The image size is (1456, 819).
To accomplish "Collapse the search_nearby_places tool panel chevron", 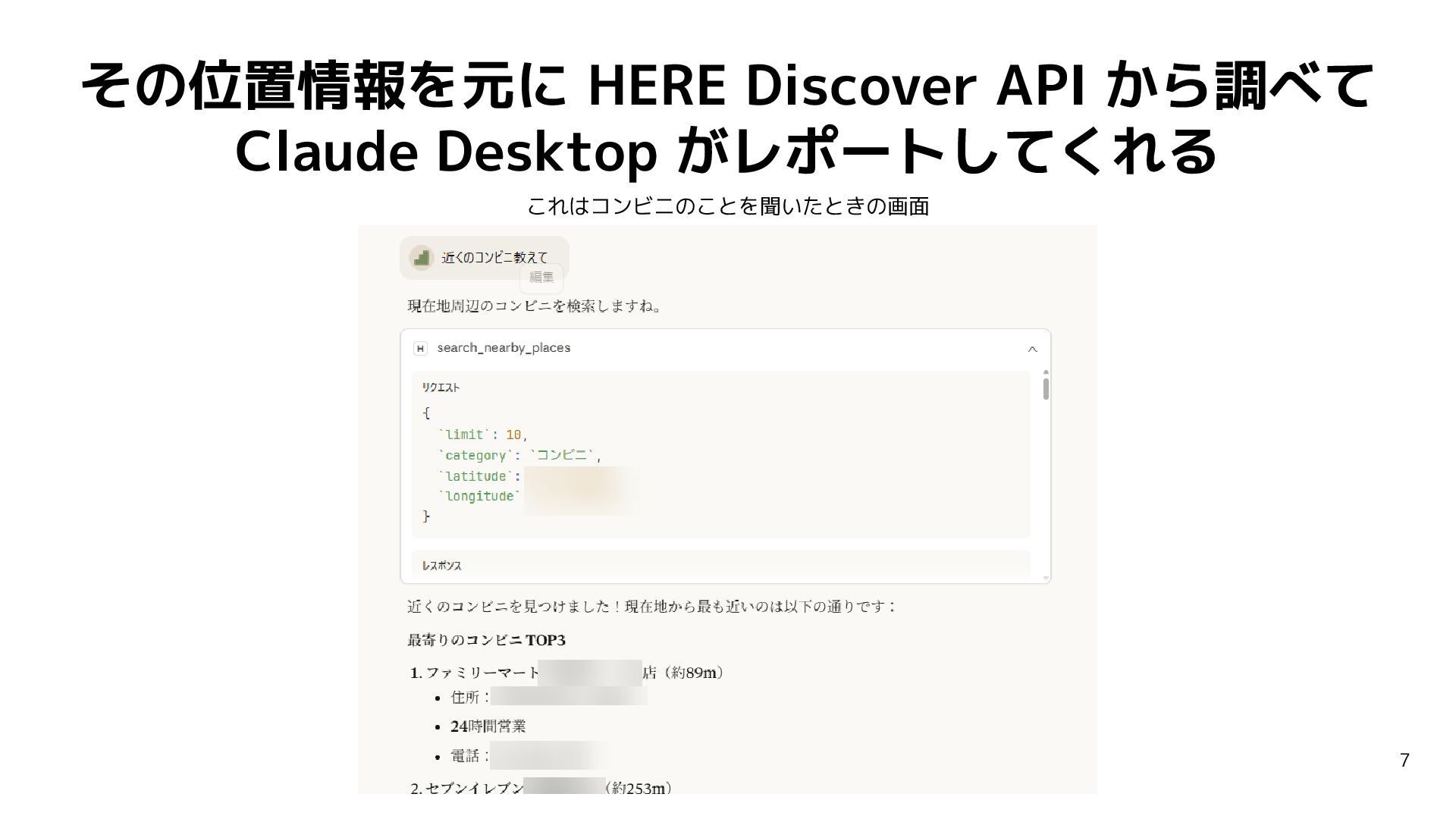I will pos(1032,349).
